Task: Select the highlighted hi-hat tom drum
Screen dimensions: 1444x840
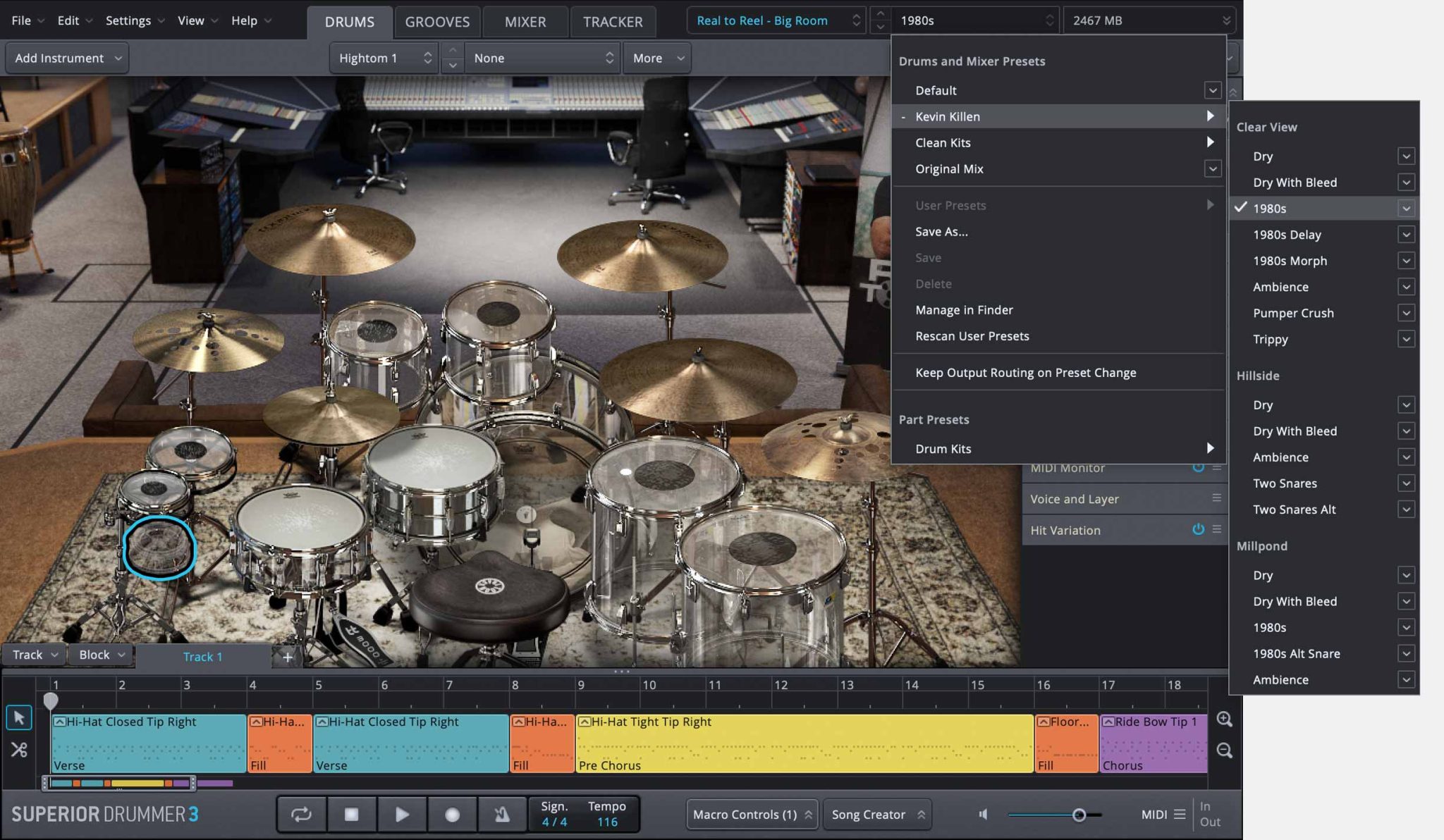Action: (159, 548)
